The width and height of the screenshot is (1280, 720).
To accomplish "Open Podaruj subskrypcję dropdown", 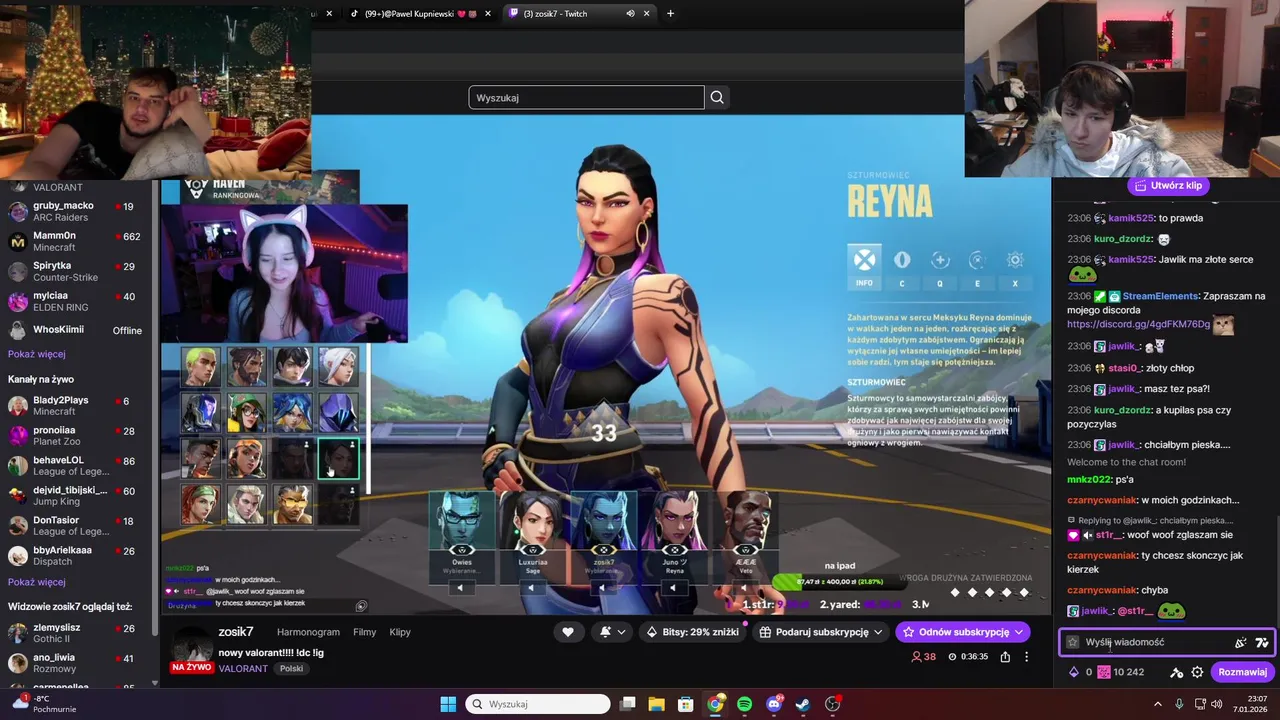I will 821,632.
